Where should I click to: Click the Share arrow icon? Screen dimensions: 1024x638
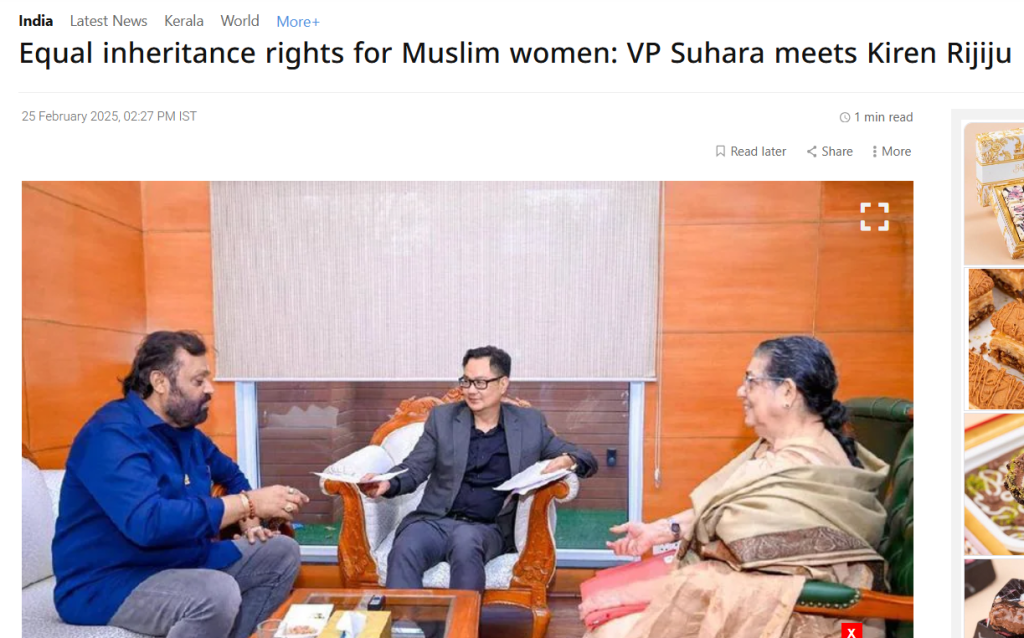click(812, 152)
